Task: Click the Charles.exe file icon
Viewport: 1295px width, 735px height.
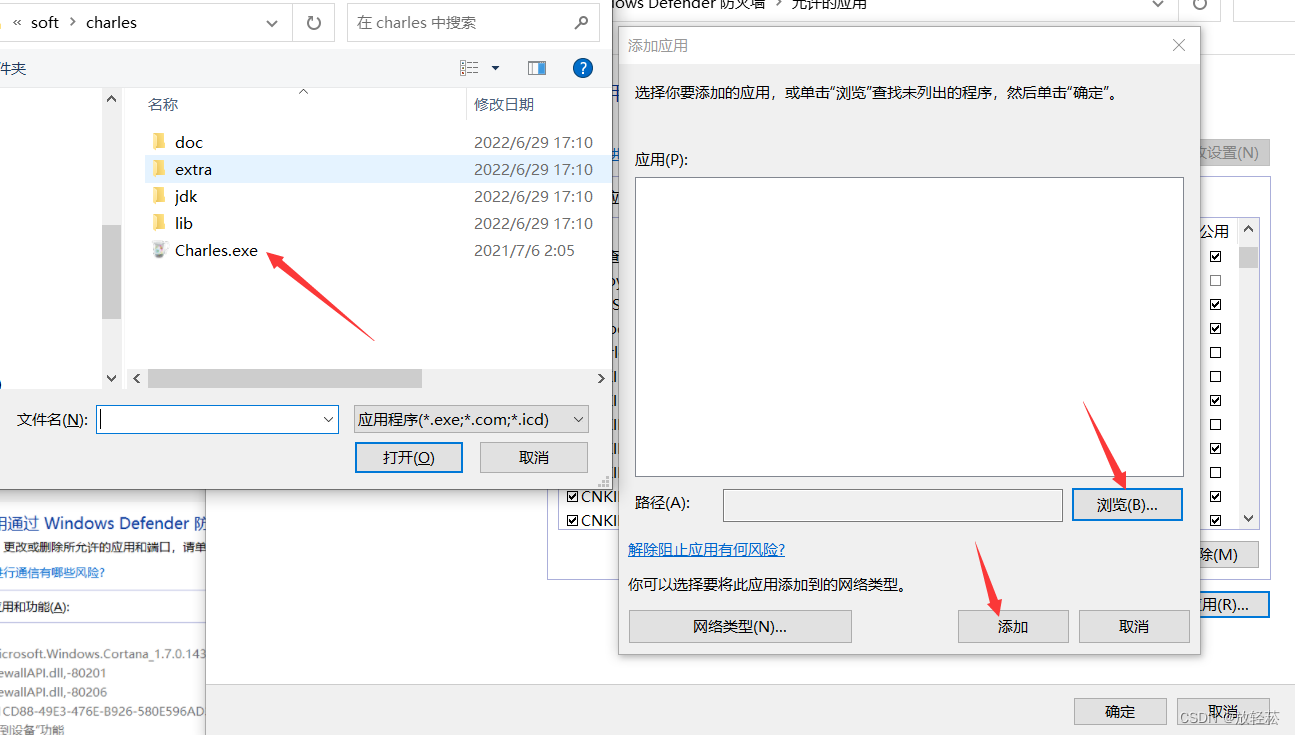Action: click(159, 250)
